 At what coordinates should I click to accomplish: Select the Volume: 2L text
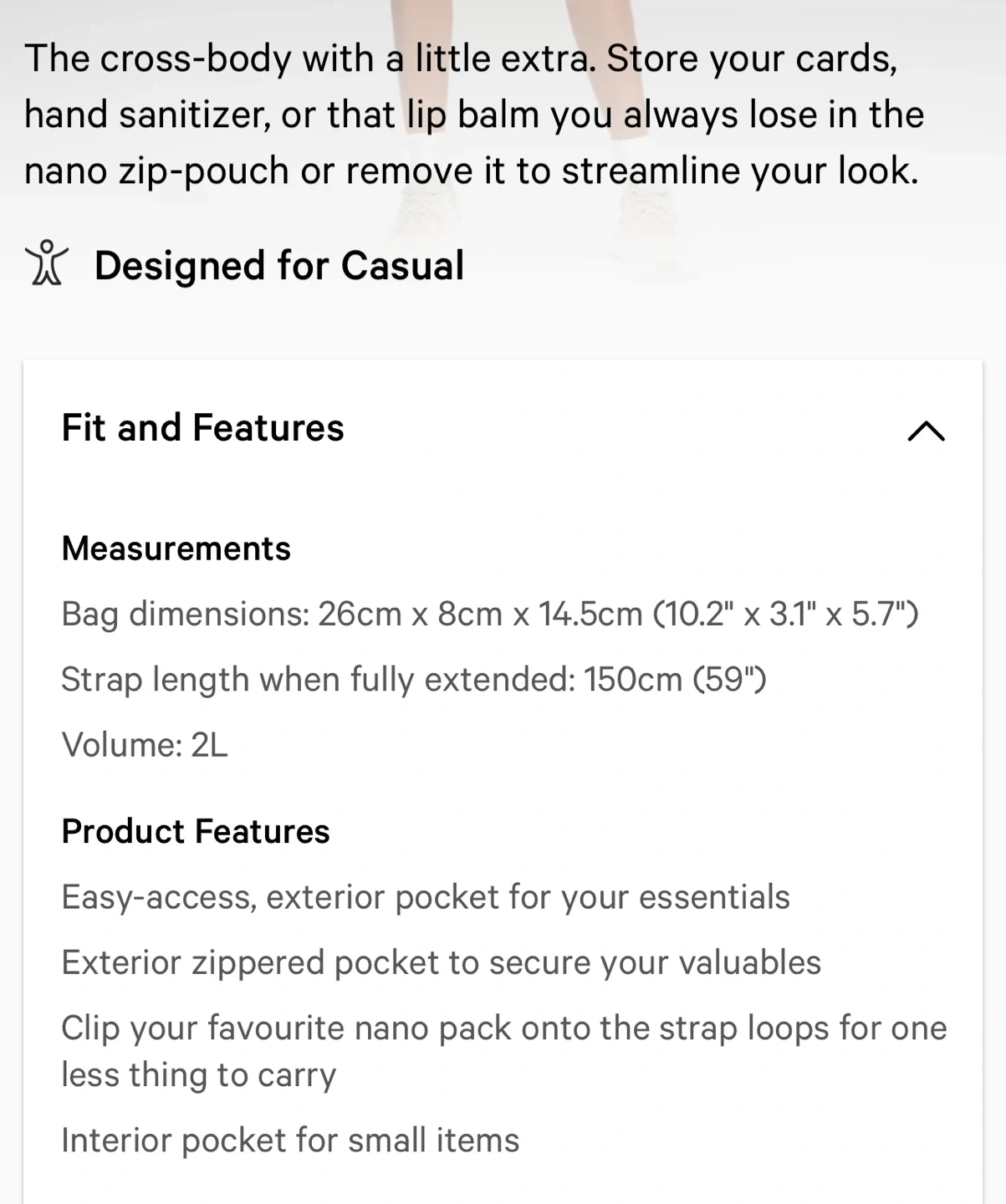144,745
